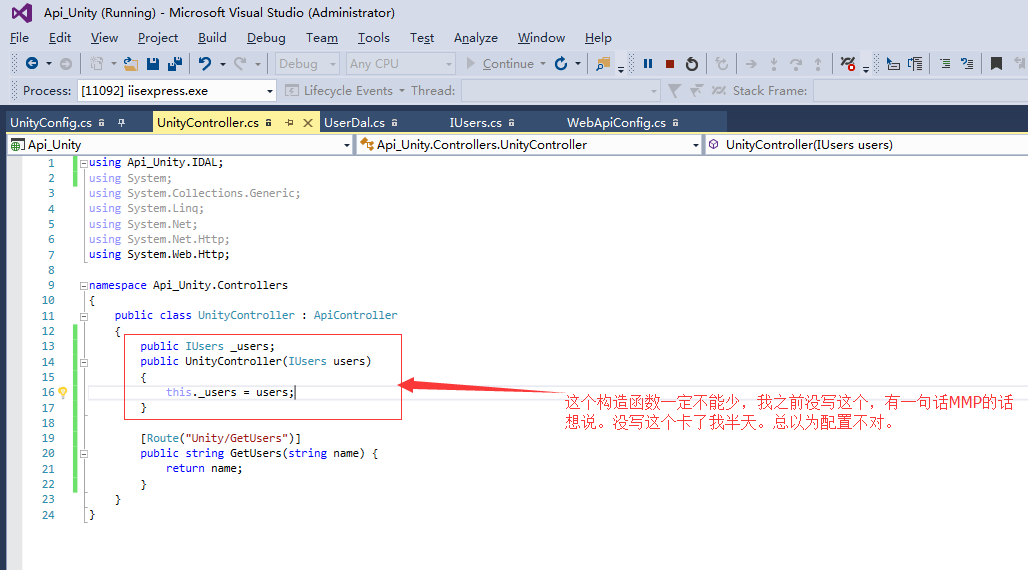The width and height of the screenshot is (1028, 570).
Task: Open the UnityController(IUsers users) member dropdown
Action: point(866,145)
